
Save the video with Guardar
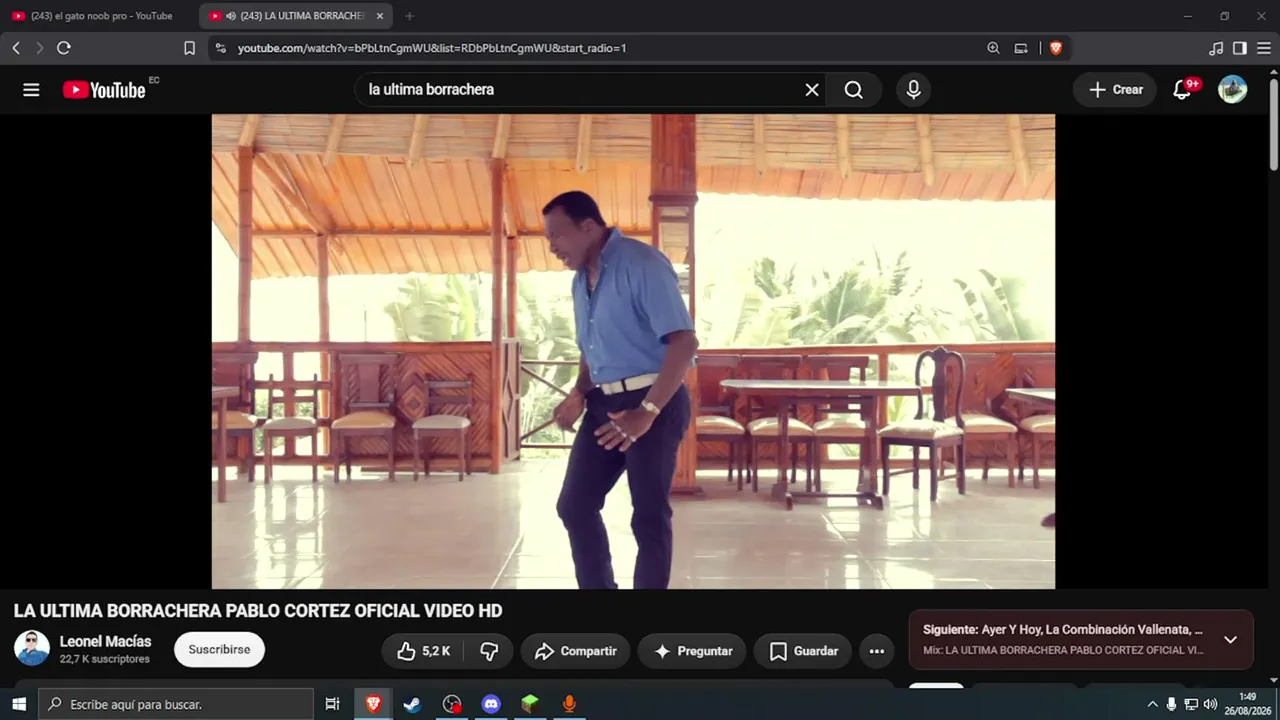coord(803,651)
